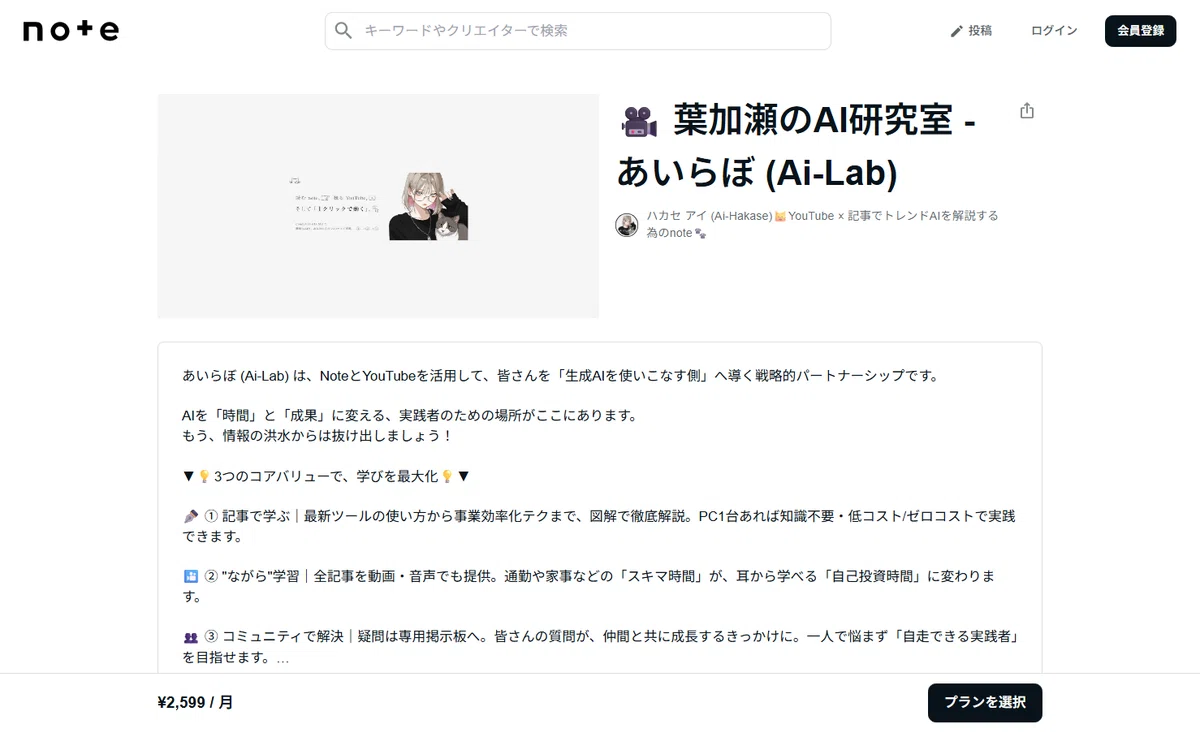Click the 投稿 pencil icon
This screenshot has width=1200, height=732.
(956, 31)
